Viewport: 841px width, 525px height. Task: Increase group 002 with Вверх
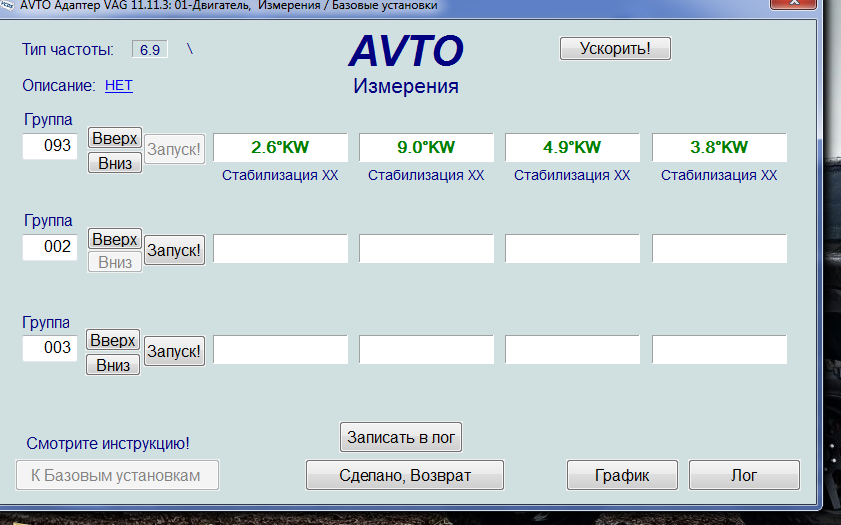coord(115,239)
